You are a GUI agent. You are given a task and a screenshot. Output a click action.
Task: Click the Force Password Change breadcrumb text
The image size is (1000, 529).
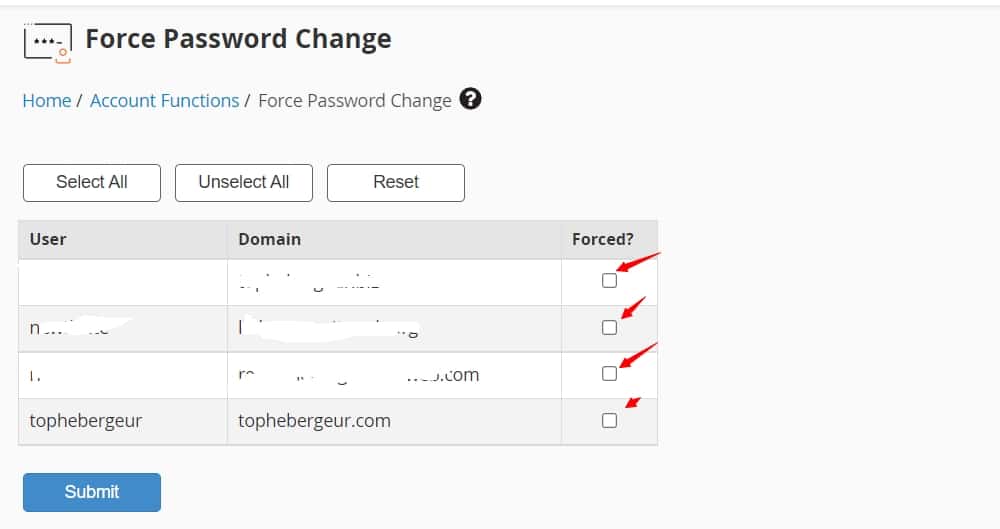click(x=355, y=101)
